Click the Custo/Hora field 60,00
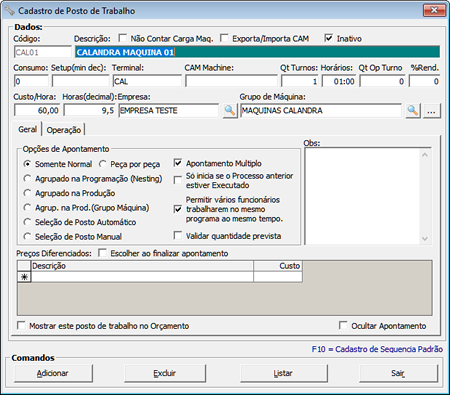Screen dimensions: 450x395 point(37,110)
